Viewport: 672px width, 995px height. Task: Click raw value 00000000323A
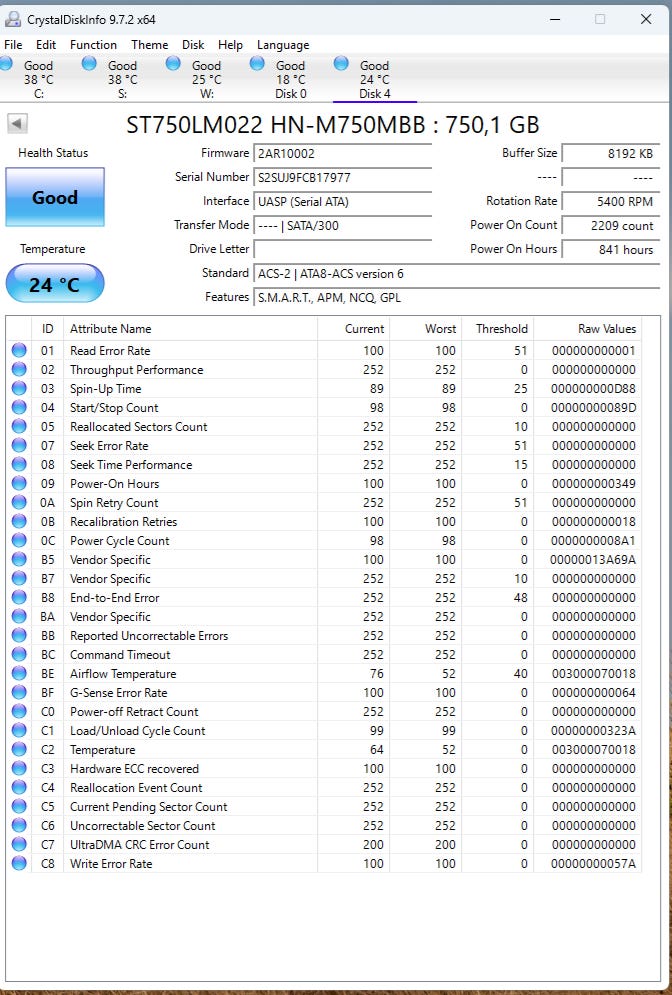click(x=593, y=730)
